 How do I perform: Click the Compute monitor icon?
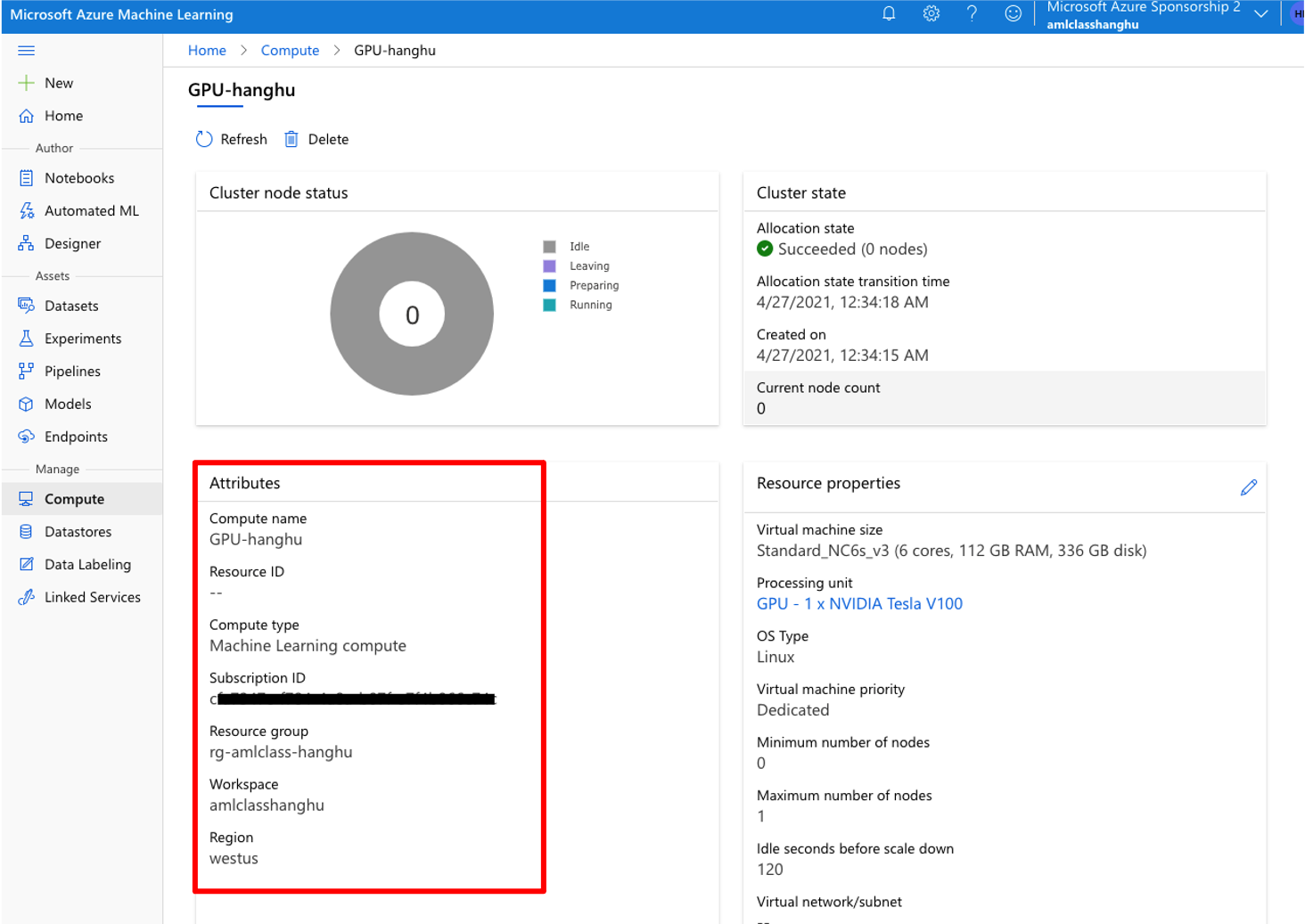pos(27,499)
